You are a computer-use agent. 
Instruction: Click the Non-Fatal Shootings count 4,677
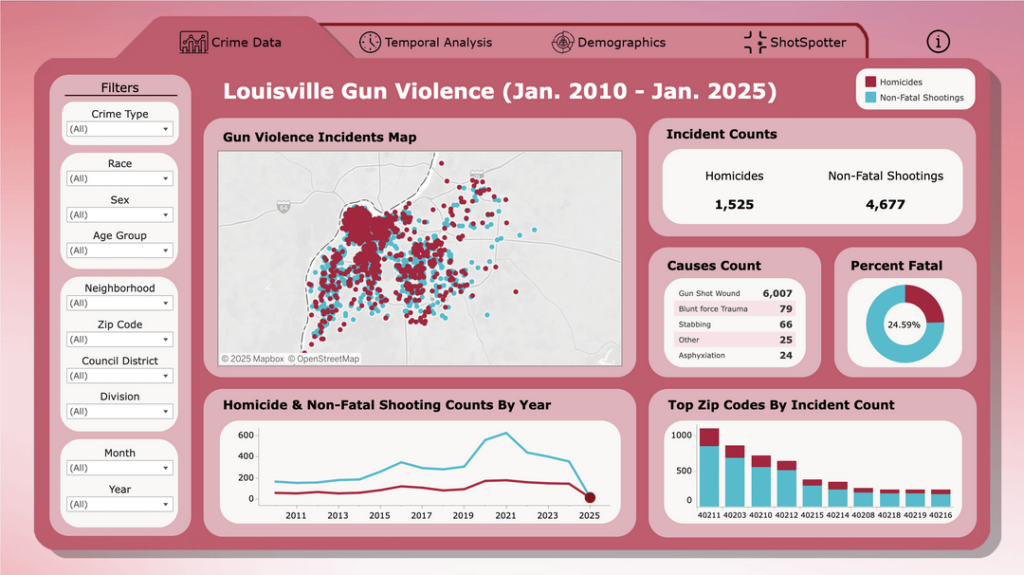[886, 205]
